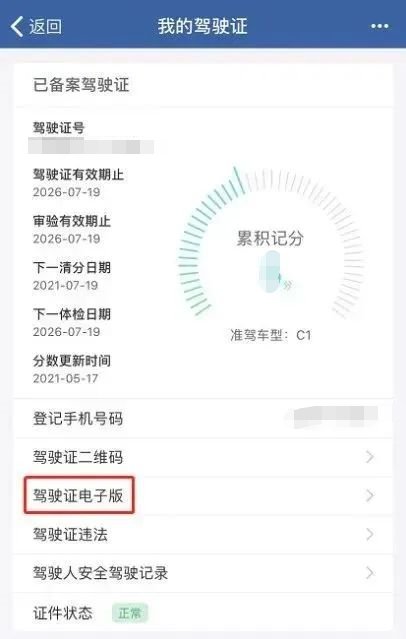Image resolution: width=406 pixels, height=639 pixels.
Task: Tap the blurred phone number field
Action: (x=336, y=417)
